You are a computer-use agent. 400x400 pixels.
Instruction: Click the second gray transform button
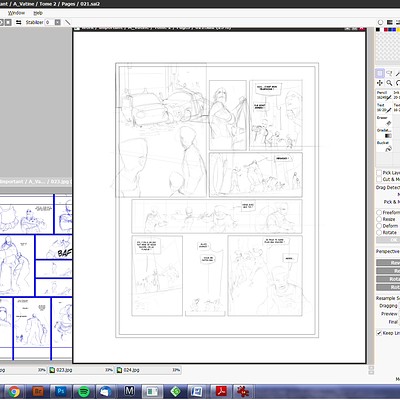pyautogui.click(x=388, y=271)
